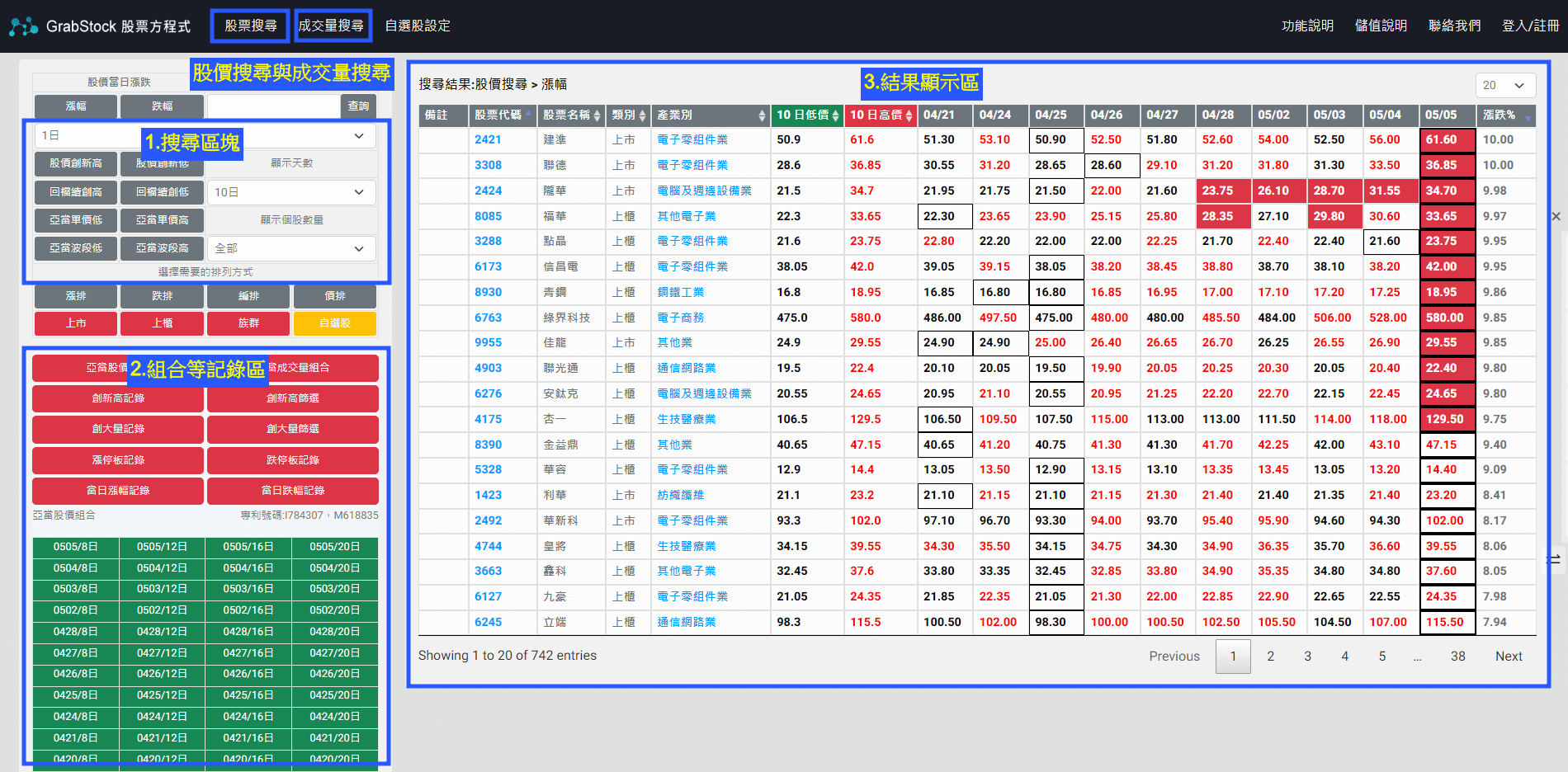This screenshot has width=1568, height=772.
Task: Open 儲值說明 page
Action: click(1381, 26)
